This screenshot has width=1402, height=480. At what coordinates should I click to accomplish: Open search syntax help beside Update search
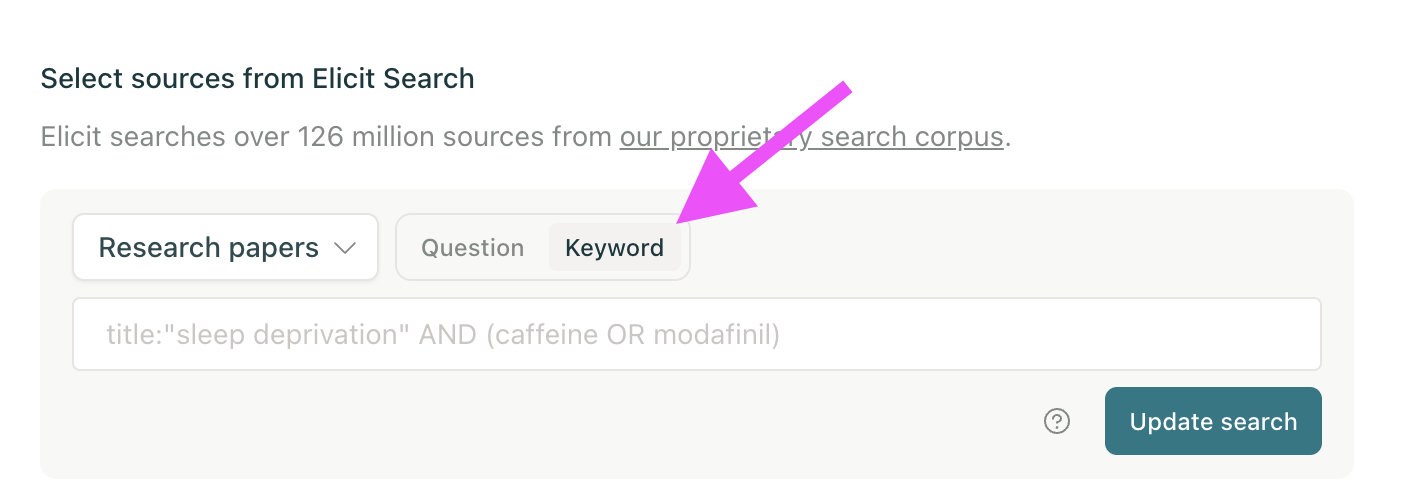click(x=1056, y=422)
